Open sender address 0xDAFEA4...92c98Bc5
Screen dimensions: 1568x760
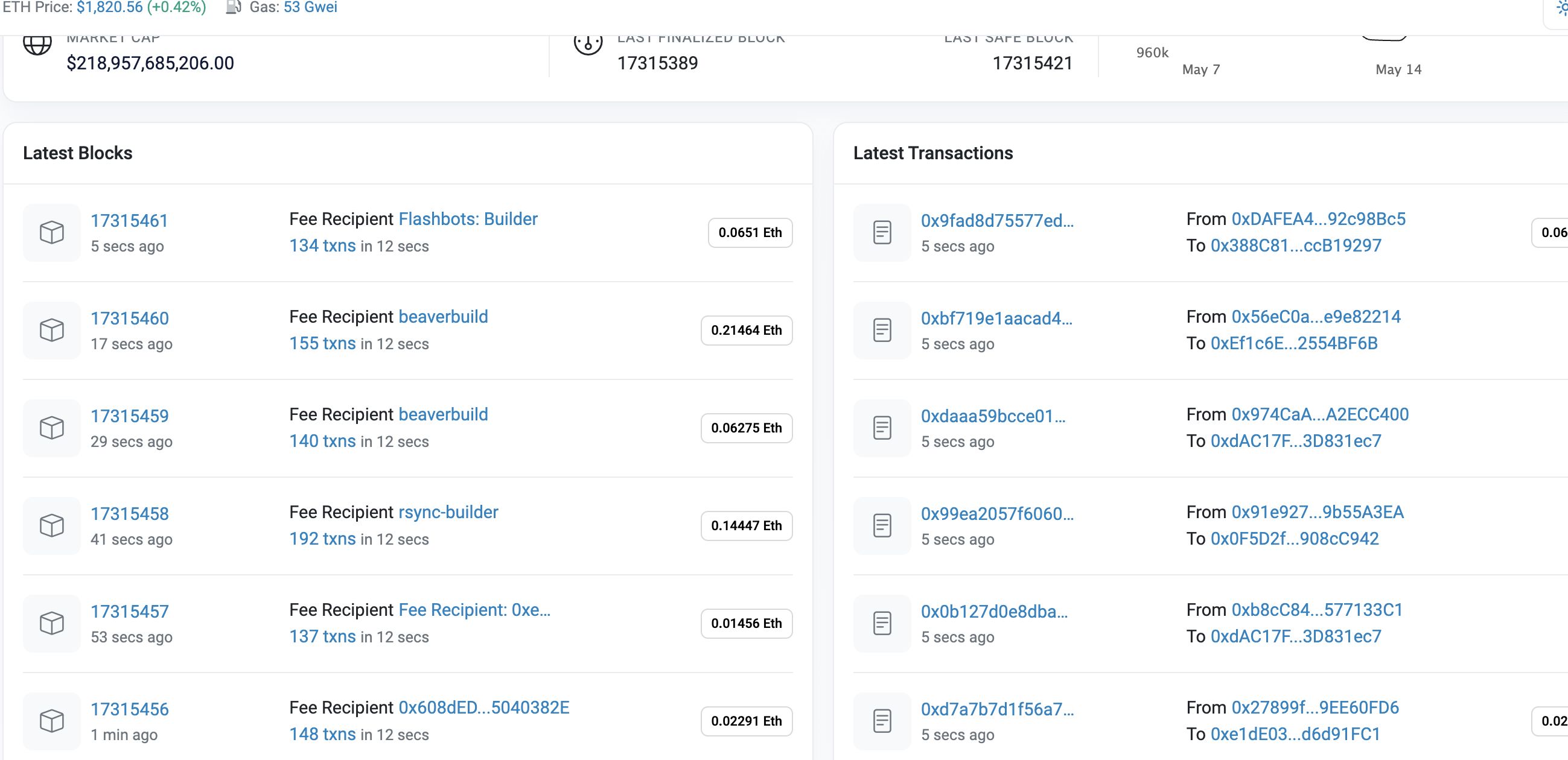(1318, 219)
